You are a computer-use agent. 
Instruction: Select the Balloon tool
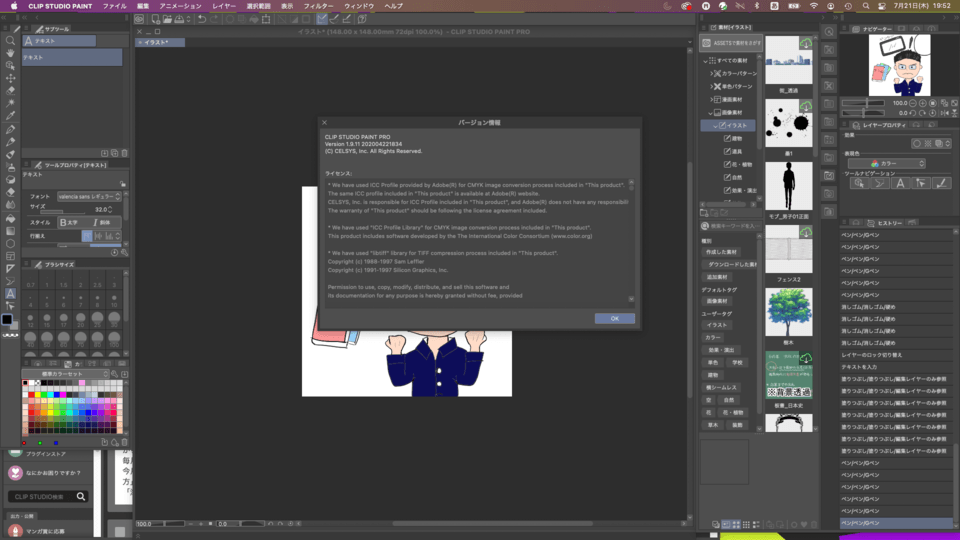click(10, 281)
